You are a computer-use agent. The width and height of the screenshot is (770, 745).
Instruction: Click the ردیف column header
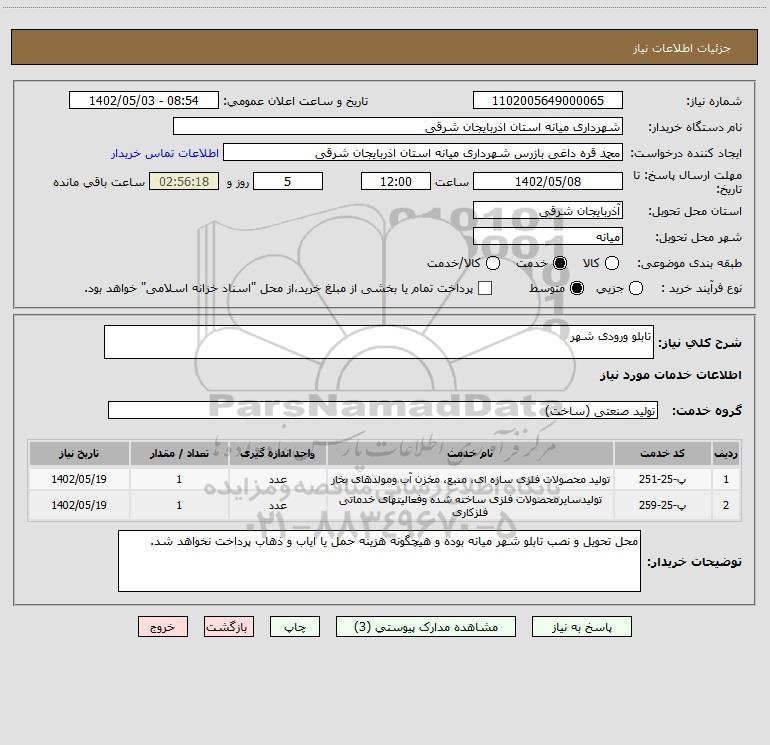725,453
